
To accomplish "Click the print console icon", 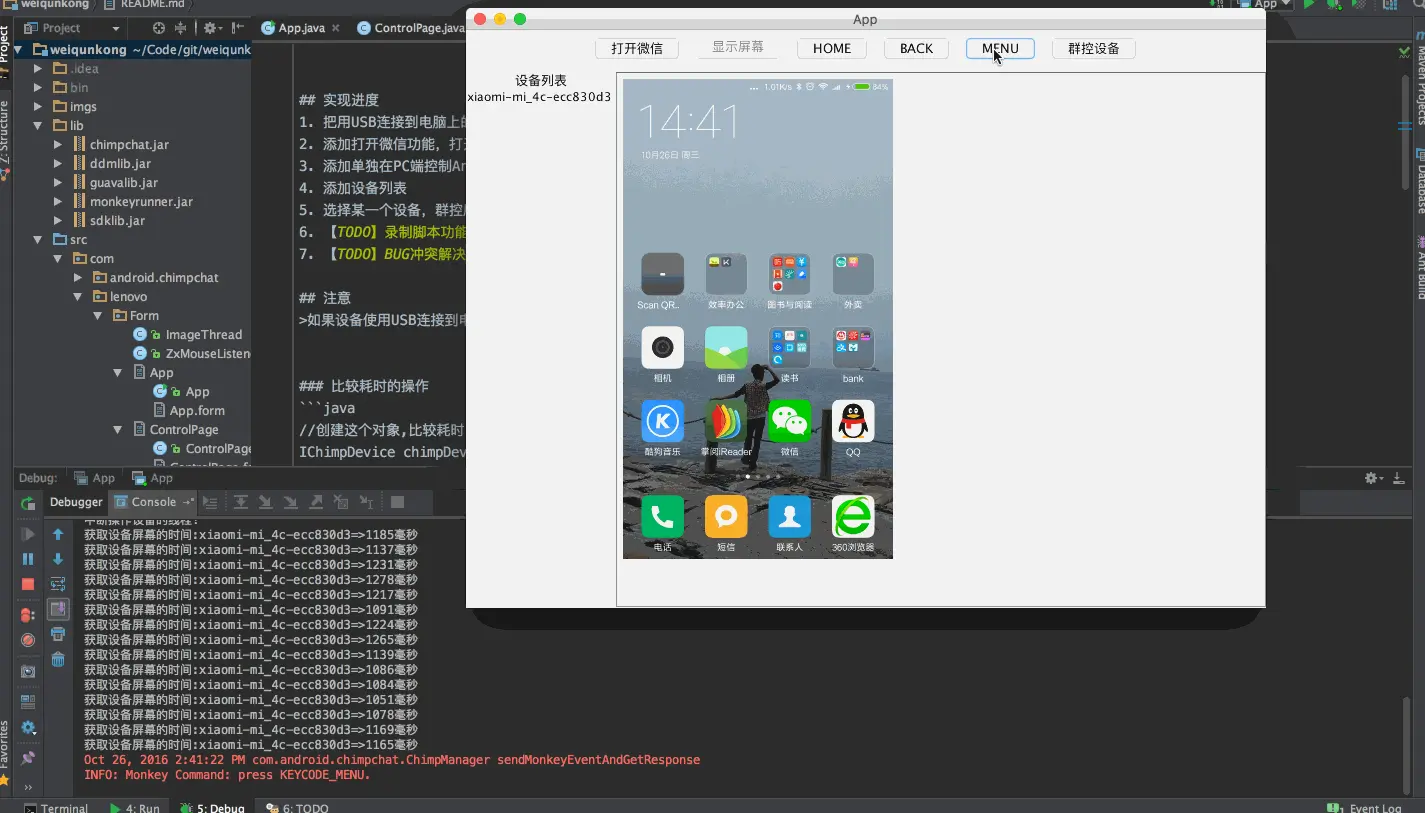I will [x=58, y=634].
